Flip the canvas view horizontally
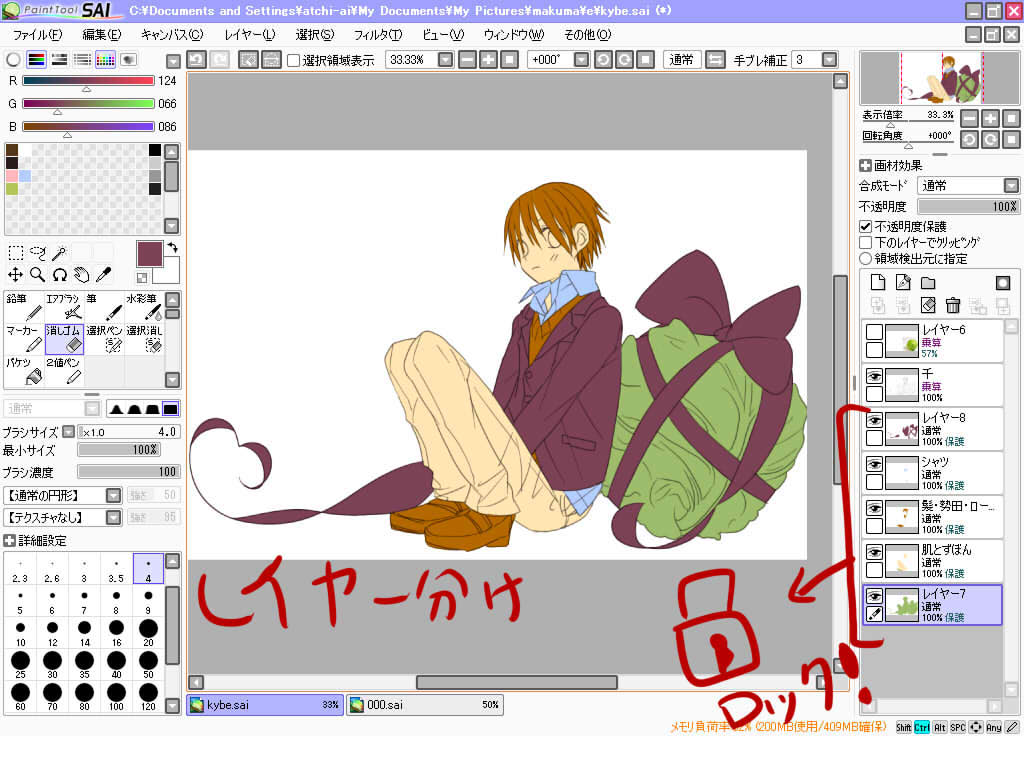Image resolution: width=1024 pixels, height=768 pixels. [x=715, y=60]
